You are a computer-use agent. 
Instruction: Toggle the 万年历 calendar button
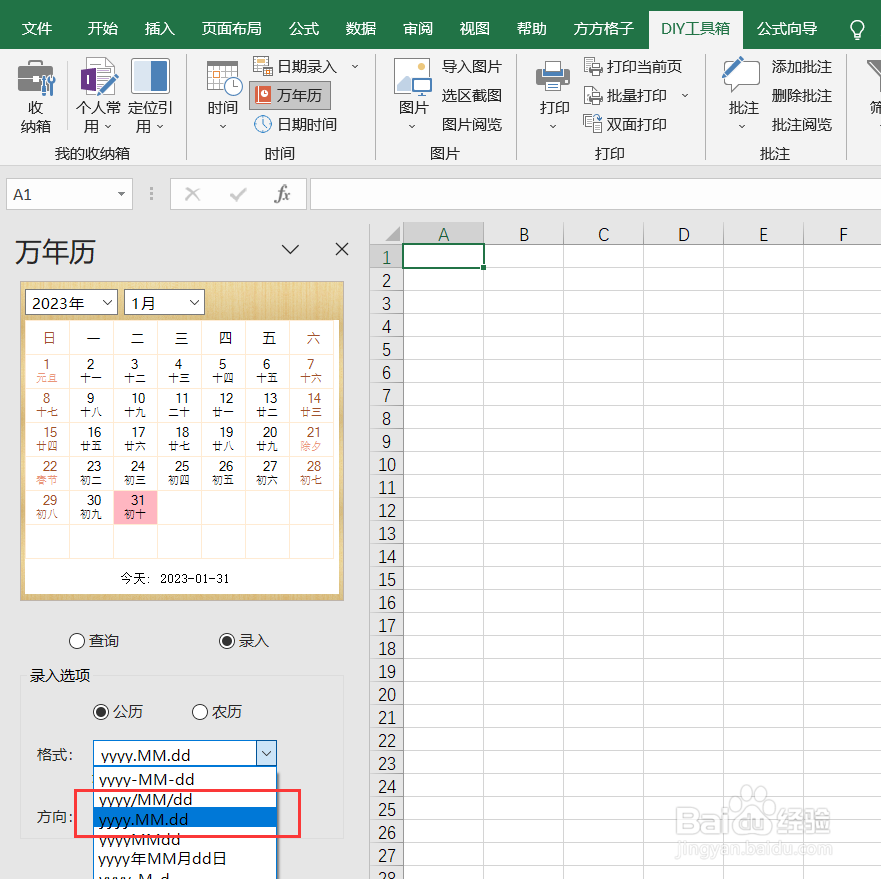pyautogui.click(x=290, y=96)
